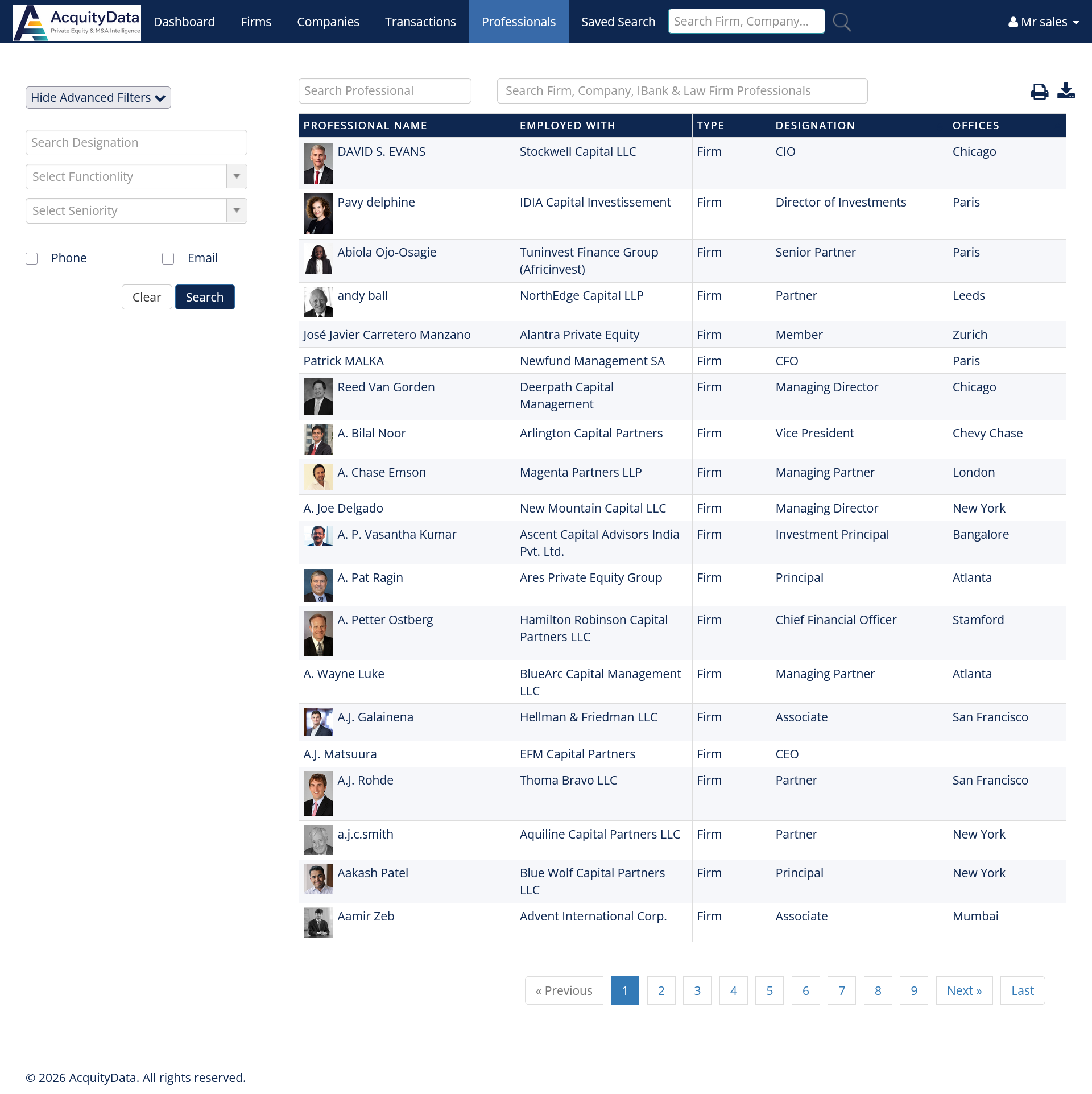The width and height of the screenshot is (1092, 1094).
Task: Click the Clear filters button
Action: pyautogui.click(x=147, y=298)
